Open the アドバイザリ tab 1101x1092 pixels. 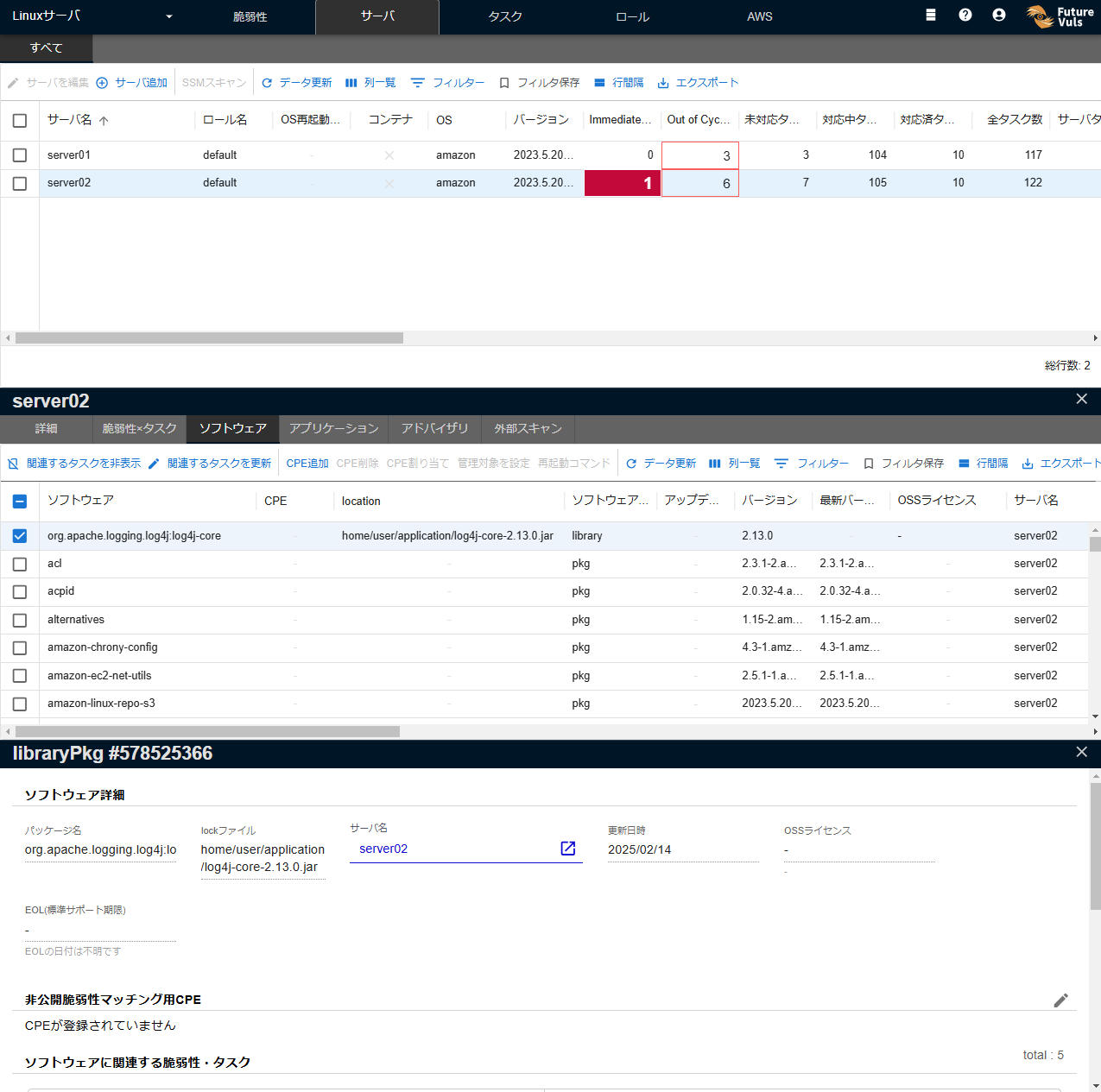pyautogui.click(x=434, y=428)
